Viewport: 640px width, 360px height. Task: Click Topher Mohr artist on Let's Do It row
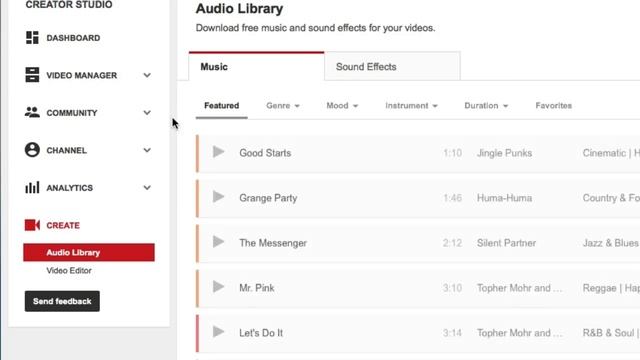[x=519, y=333]
